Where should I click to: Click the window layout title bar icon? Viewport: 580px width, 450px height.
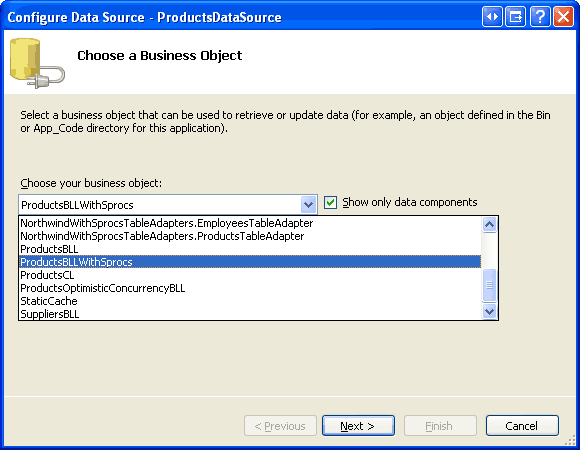pos(516,17)
